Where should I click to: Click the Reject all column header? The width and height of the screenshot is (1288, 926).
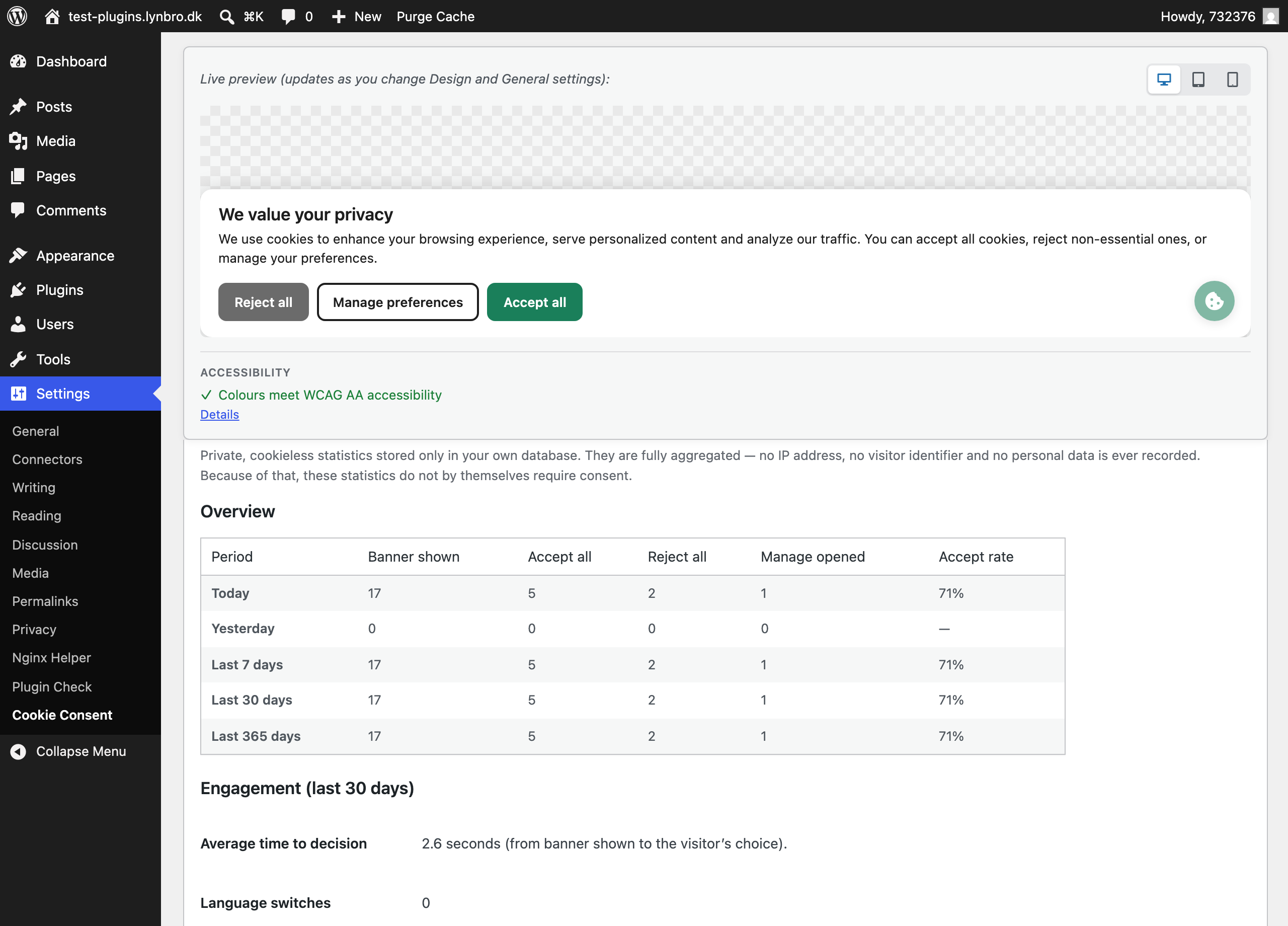(677, 557)
